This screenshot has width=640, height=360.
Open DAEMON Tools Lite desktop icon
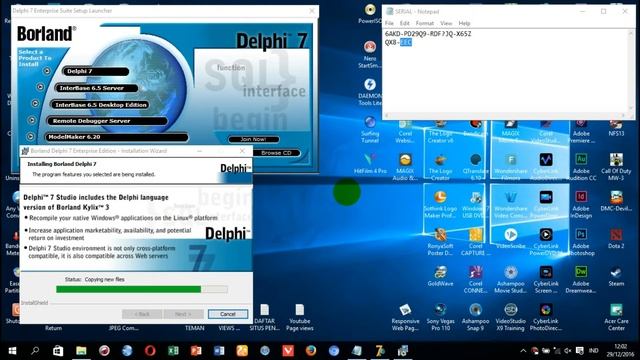click(x=370, y=91)
